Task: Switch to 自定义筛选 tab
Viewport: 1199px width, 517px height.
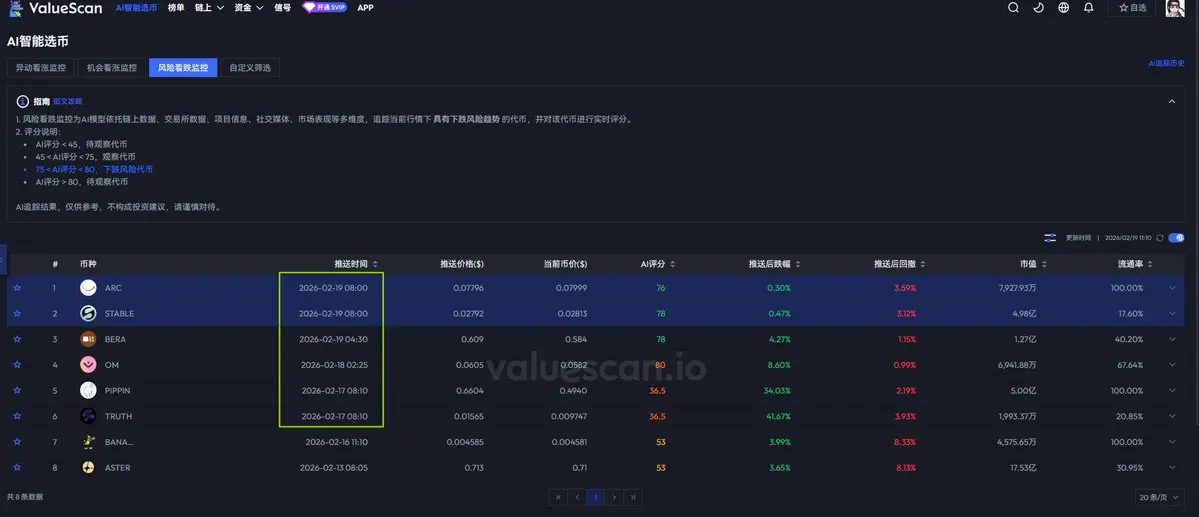Action: (x=250, y=67)
